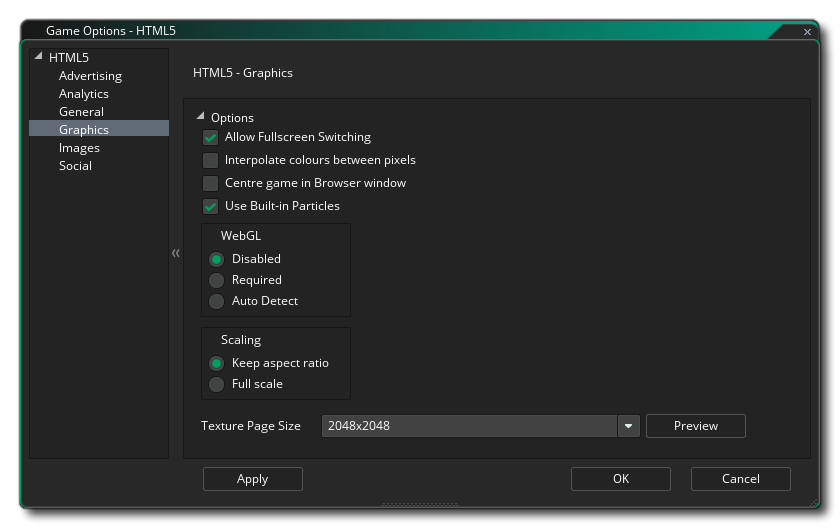Enable Interpolate colours between pixels
Screen dimensions: 840x528
point(211,161)
